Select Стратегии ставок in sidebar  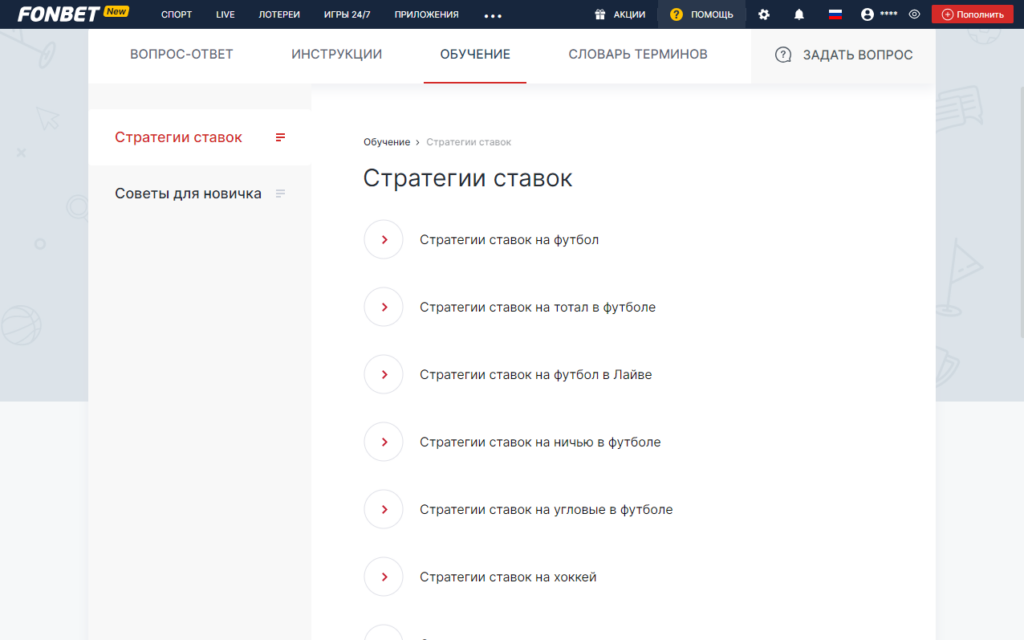[x=178, y=137]
